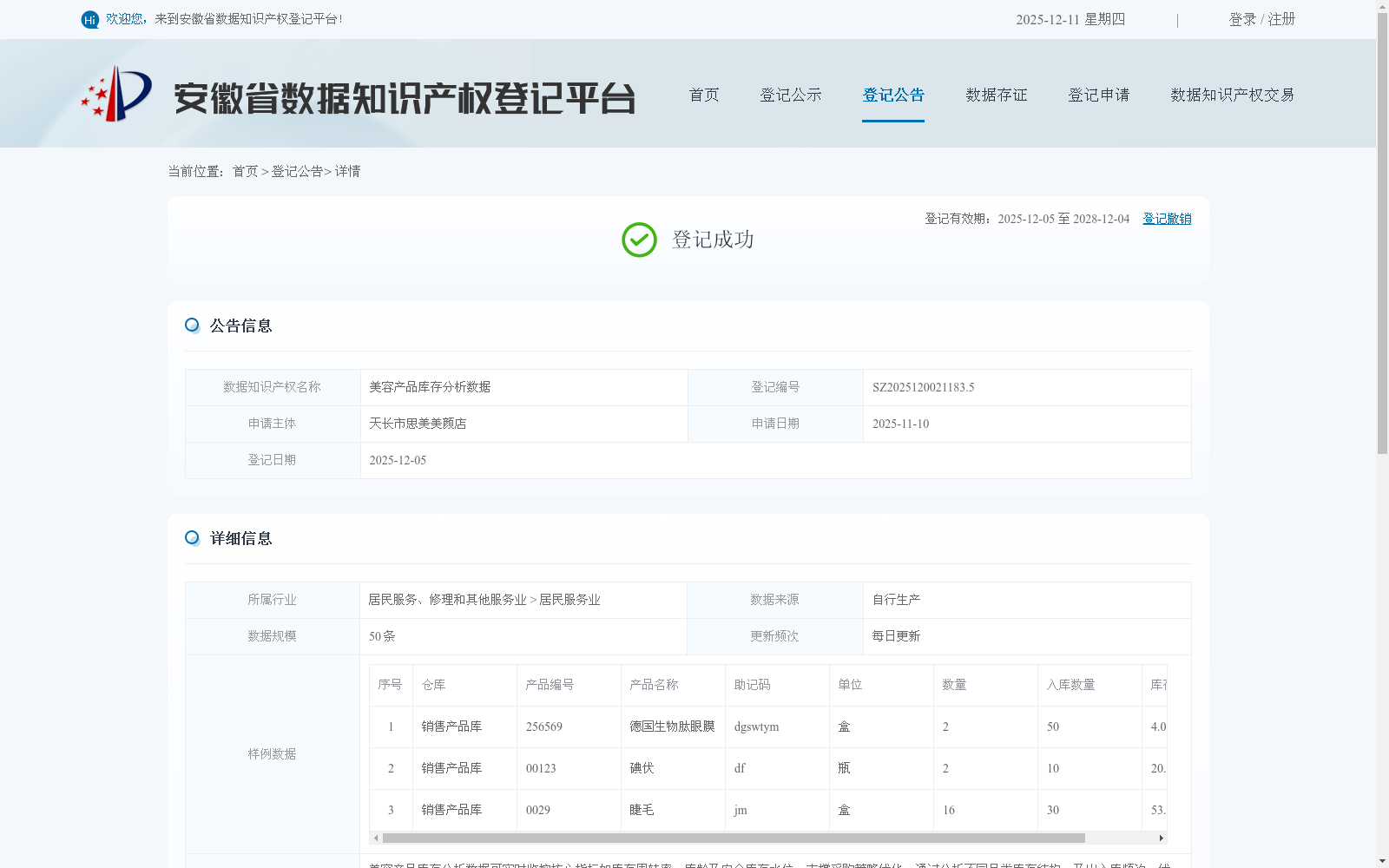Image resolution: width=1389 pixels, height=868 pixels.
Task: Click applicant 天长市思美美颜店
Action: point(418,424)
